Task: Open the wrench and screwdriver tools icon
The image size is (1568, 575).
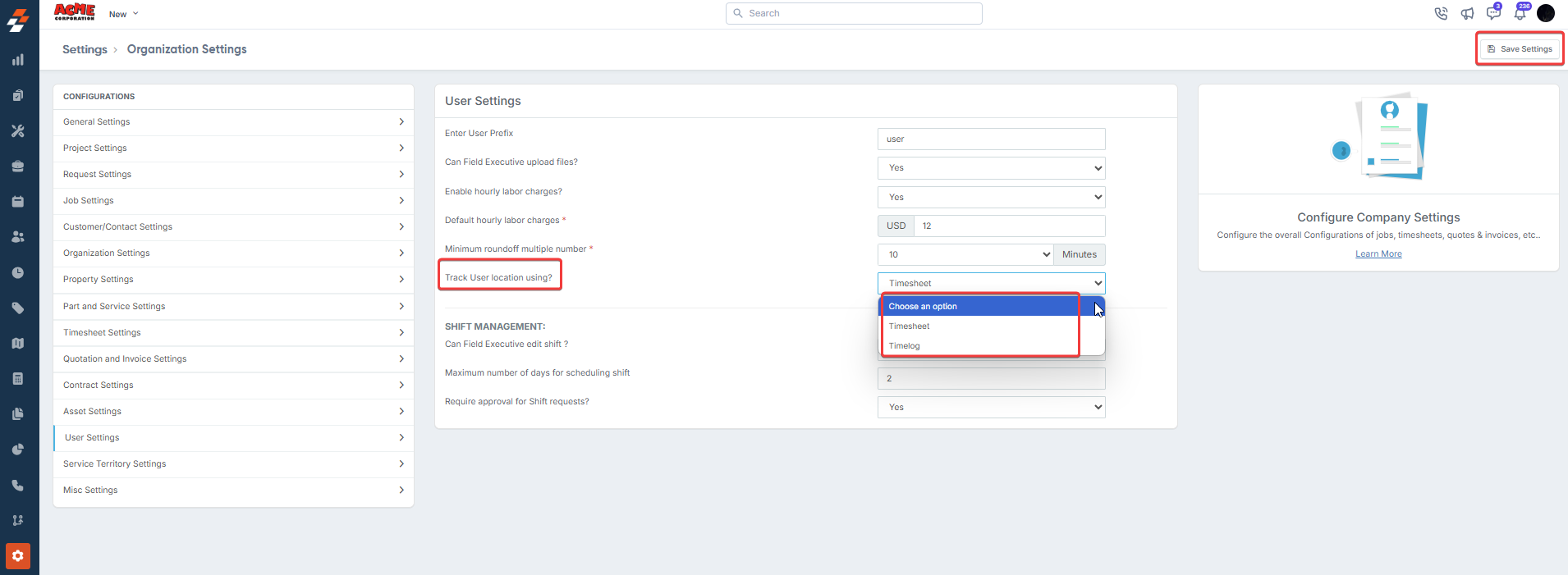Action: (x=18, y=130)
